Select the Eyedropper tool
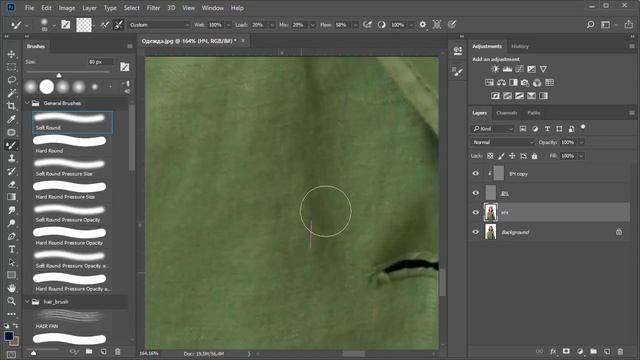The image size is (640, 360). coord(11,119)
